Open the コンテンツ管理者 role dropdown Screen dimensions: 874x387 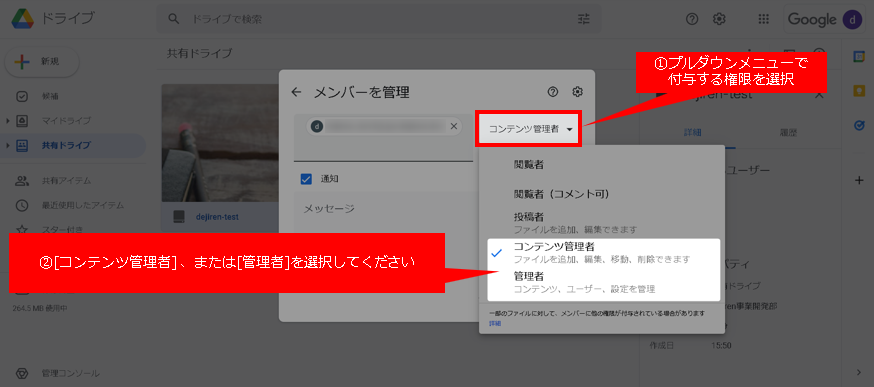click(528, 129)
